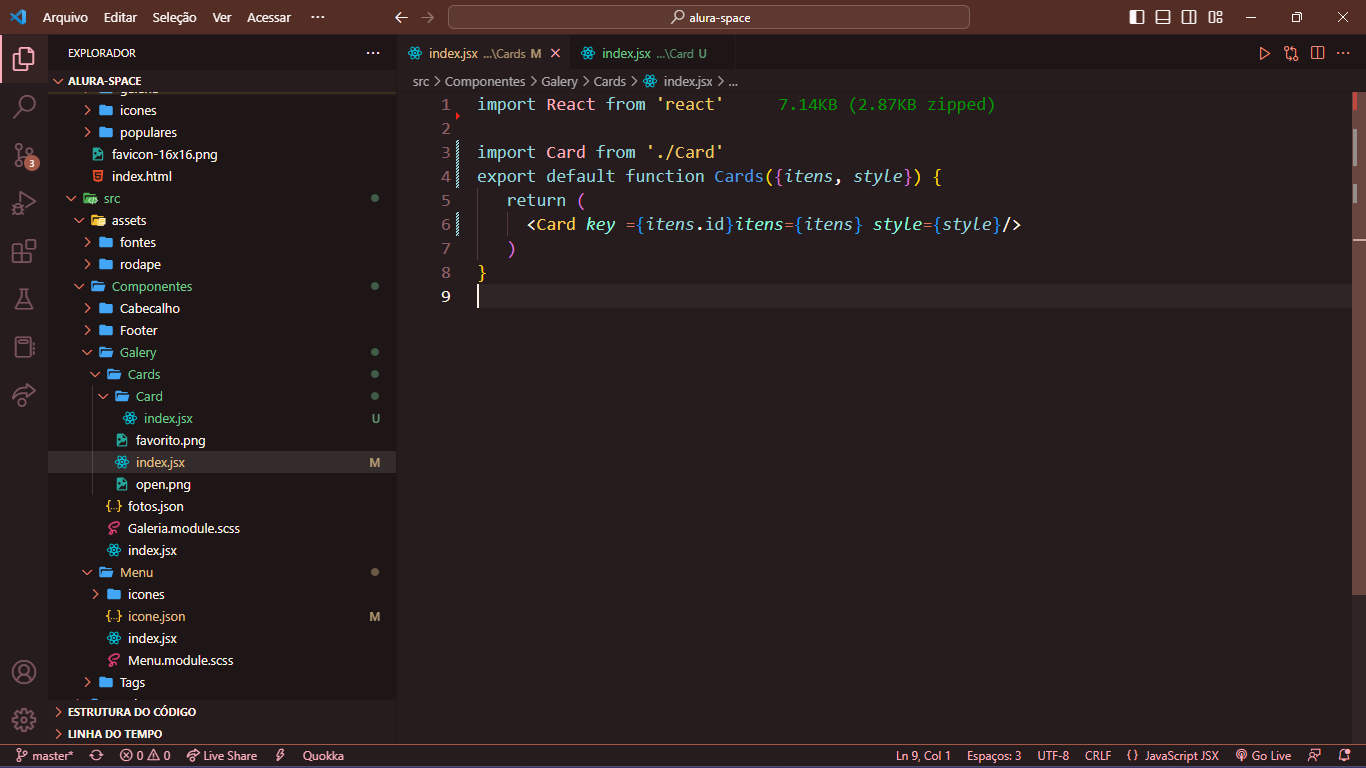Click the feedback icon in status bar
The image size is (1366, 768).
pos(1315,756)
